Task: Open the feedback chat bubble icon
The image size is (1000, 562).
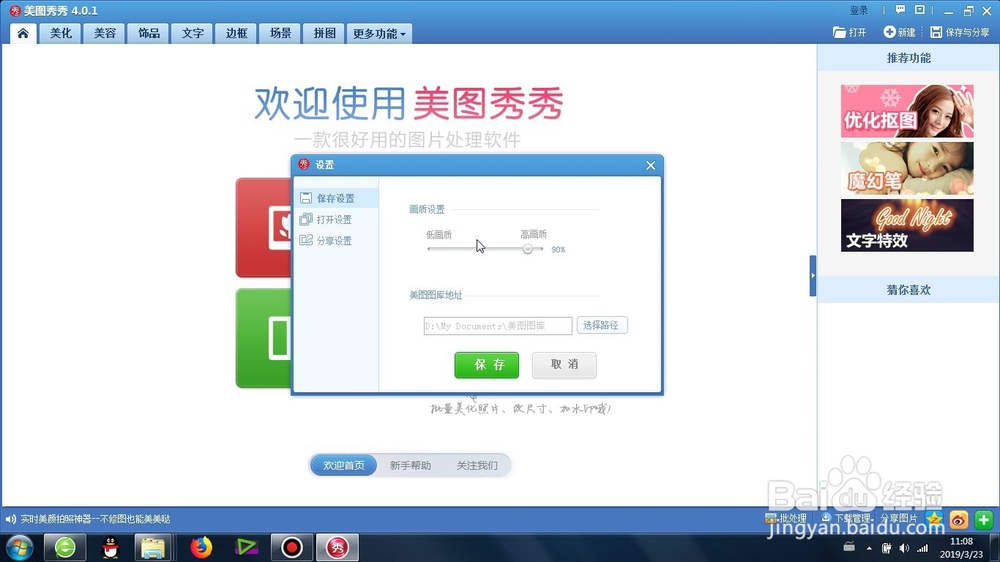Action: point(900,10)
